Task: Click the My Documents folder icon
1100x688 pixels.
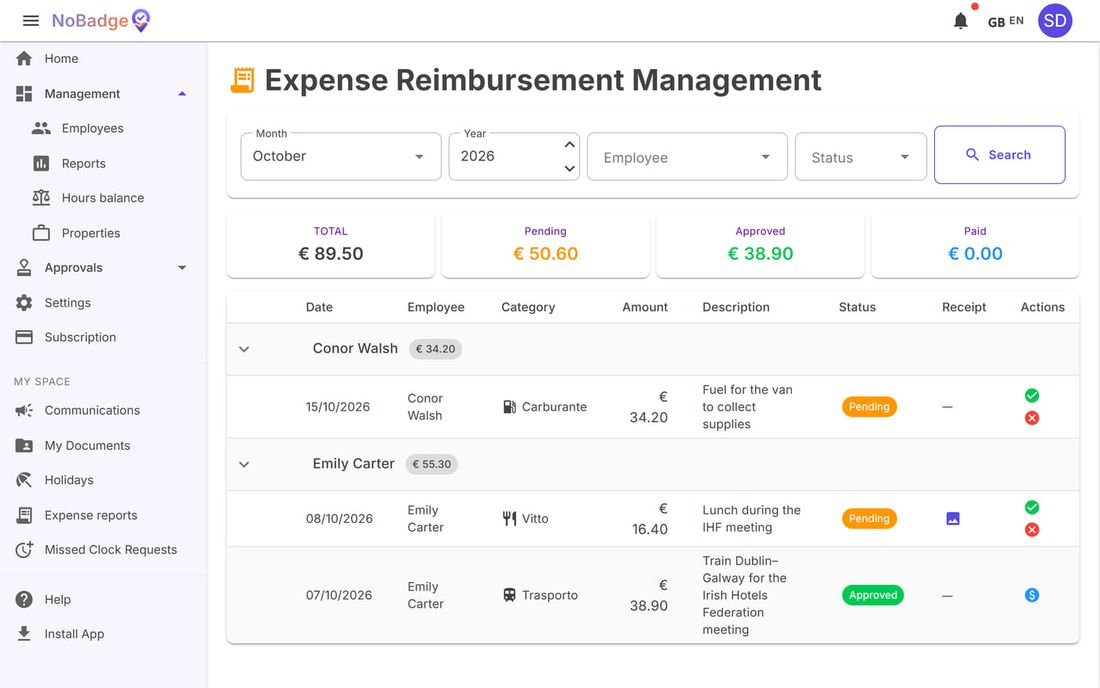Action: coord(24,445)
